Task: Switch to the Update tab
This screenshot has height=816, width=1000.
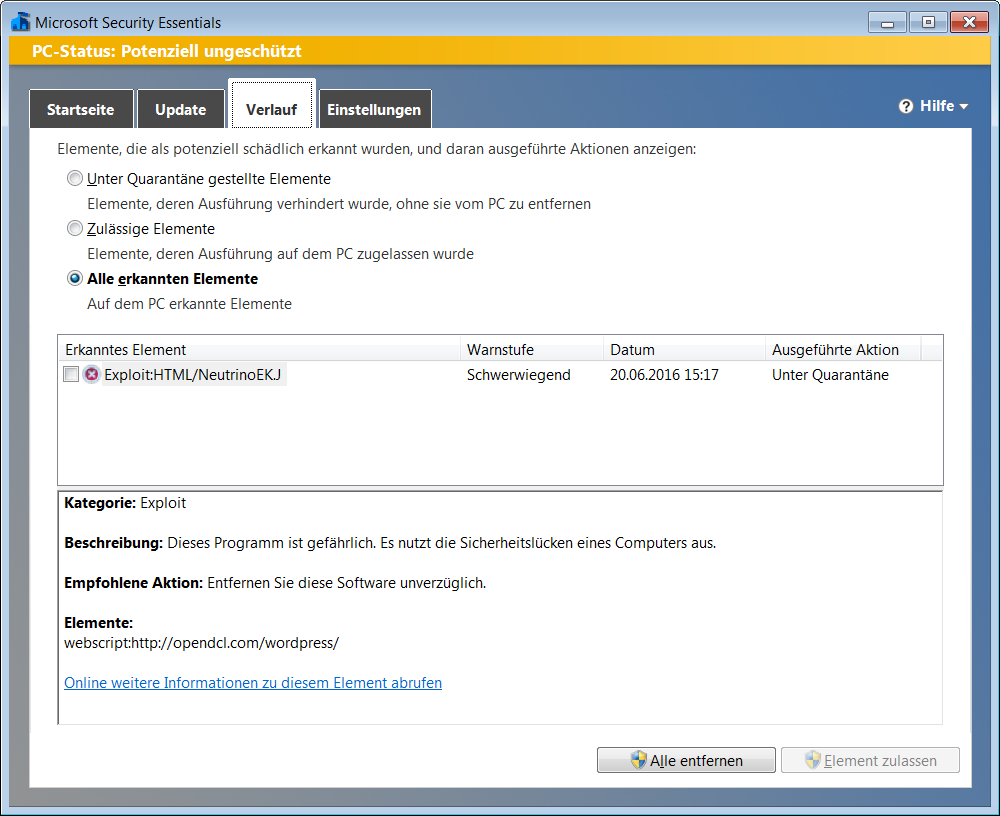Action: [x=180, y=109]
